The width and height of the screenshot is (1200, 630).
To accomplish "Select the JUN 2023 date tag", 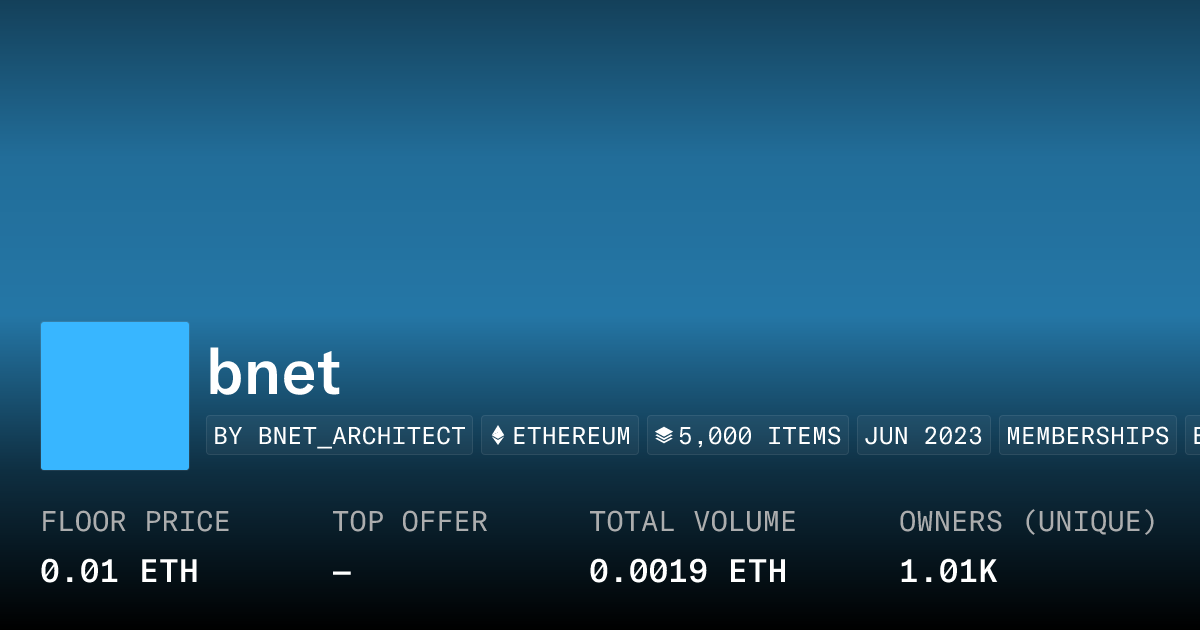I will 923,436.
